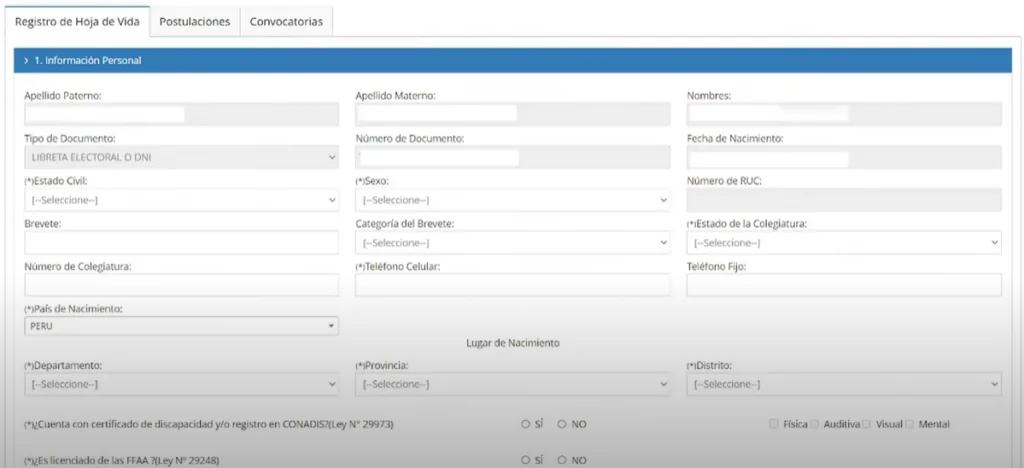1024x468 pixels.
Task: Check the Física disability checkbox
Action: (774, 425)
